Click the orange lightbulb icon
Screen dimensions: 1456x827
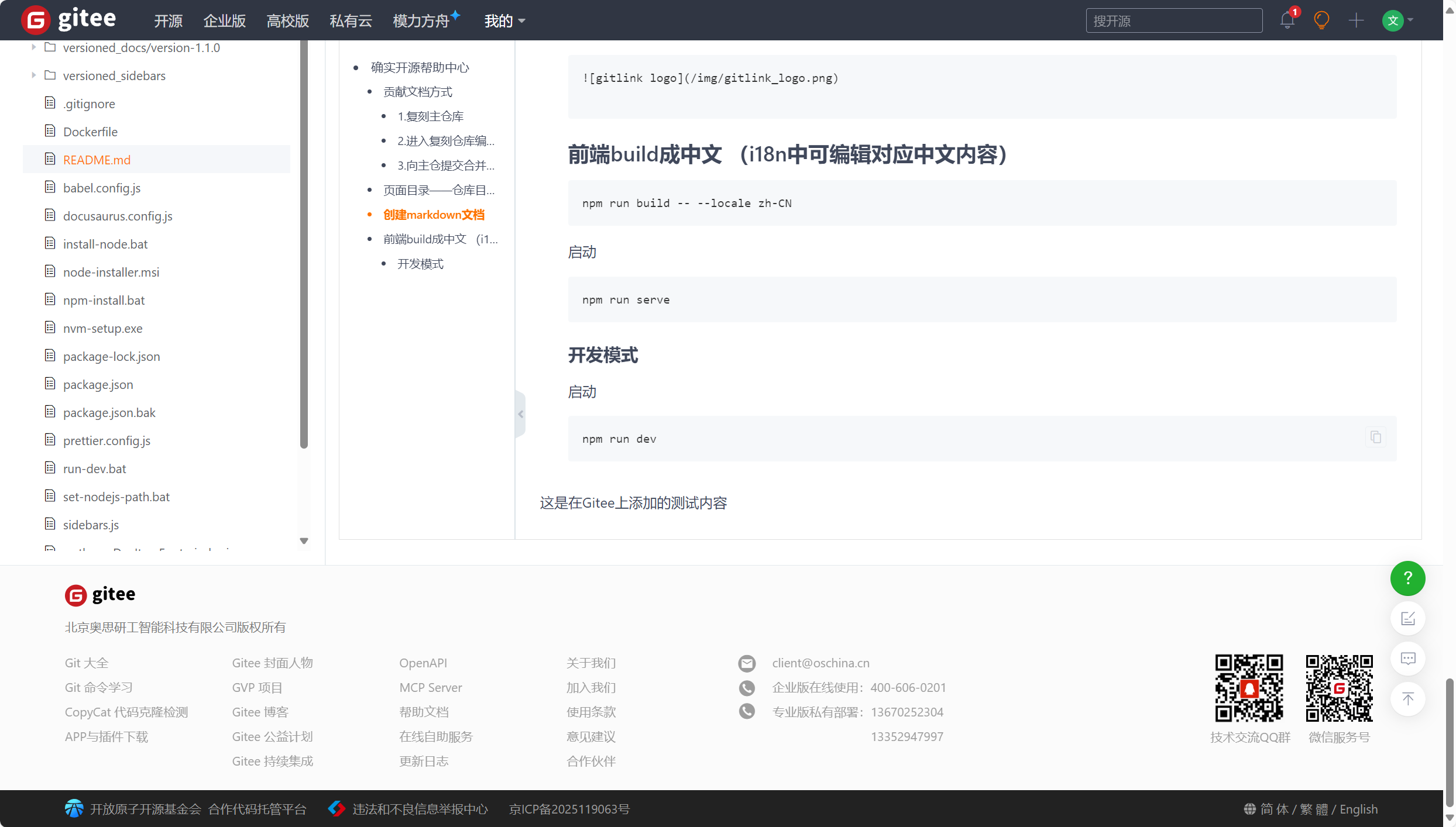[x=1321, y=20]
